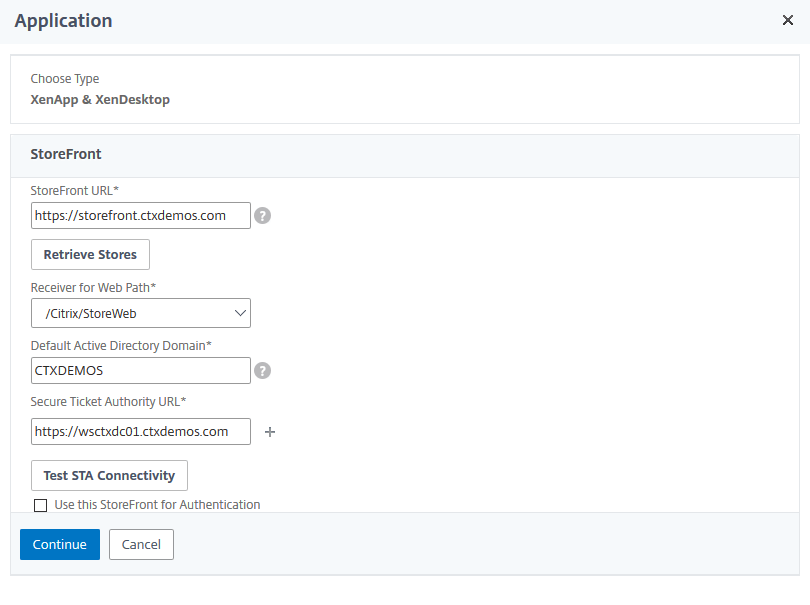Open help for StoreFront URL field

pos(263,215)
